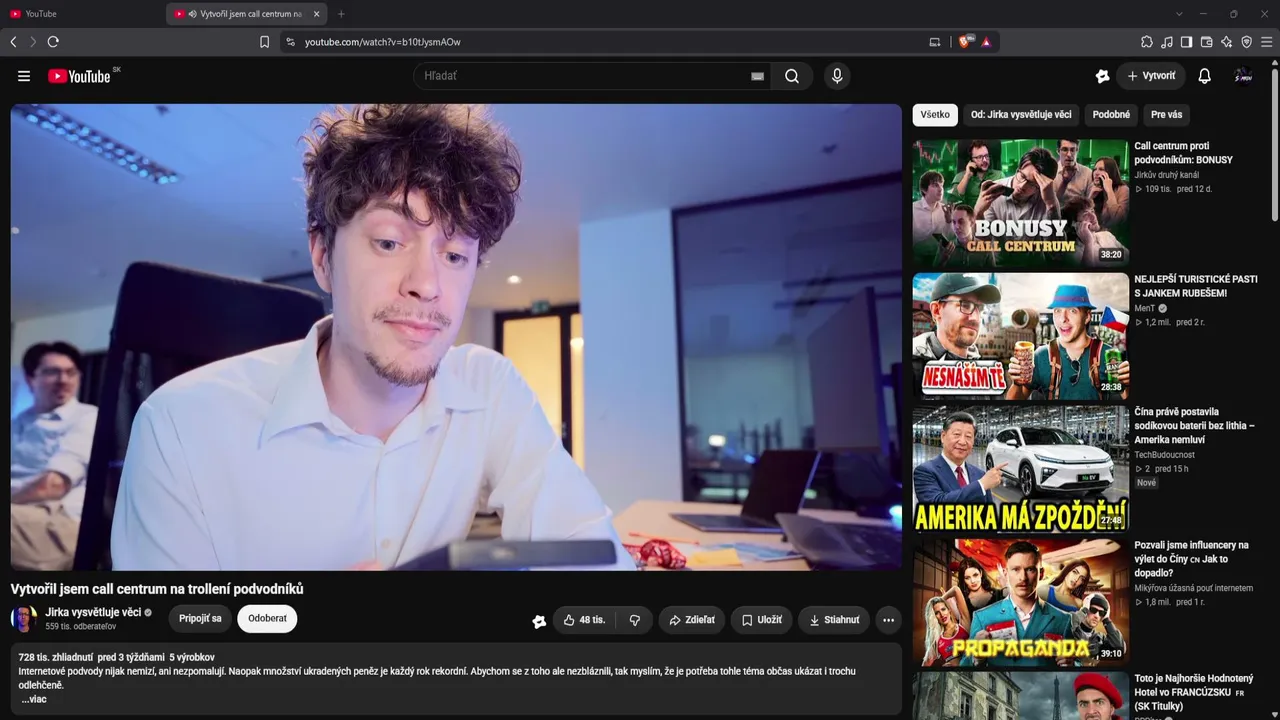
Task: Open a new browser tab
Action: (341, 14)
